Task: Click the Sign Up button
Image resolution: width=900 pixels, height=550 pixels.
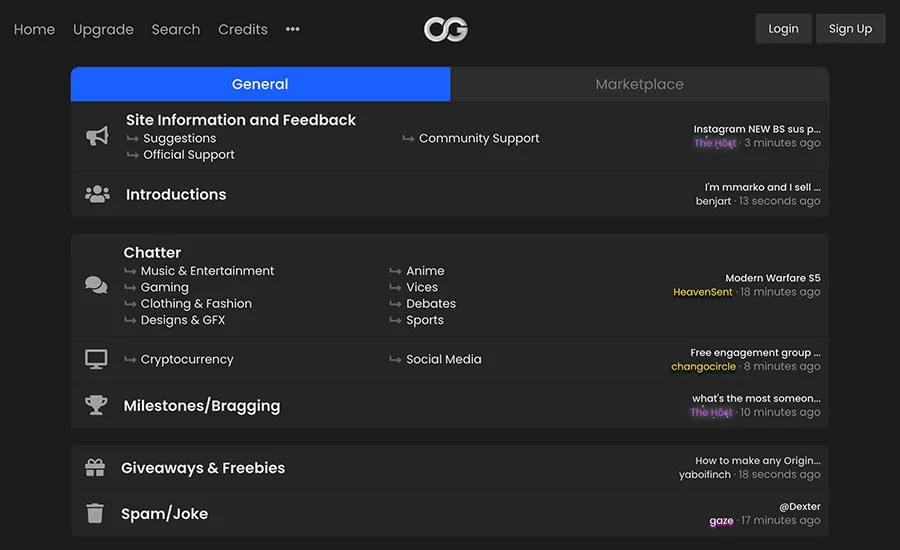Action: pyautogui.click(x=850, y=29)
